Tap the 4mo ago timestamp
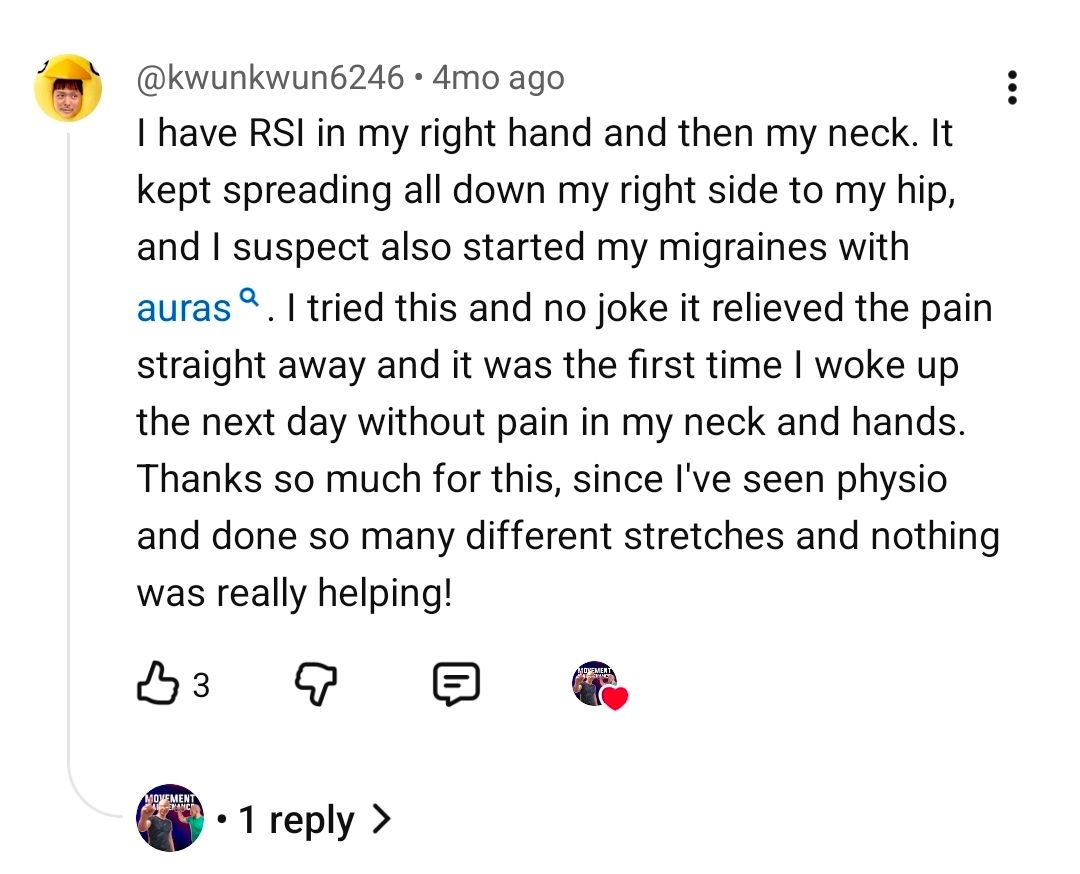Viewport: 1080px width, 874px height. pos(498,77)
